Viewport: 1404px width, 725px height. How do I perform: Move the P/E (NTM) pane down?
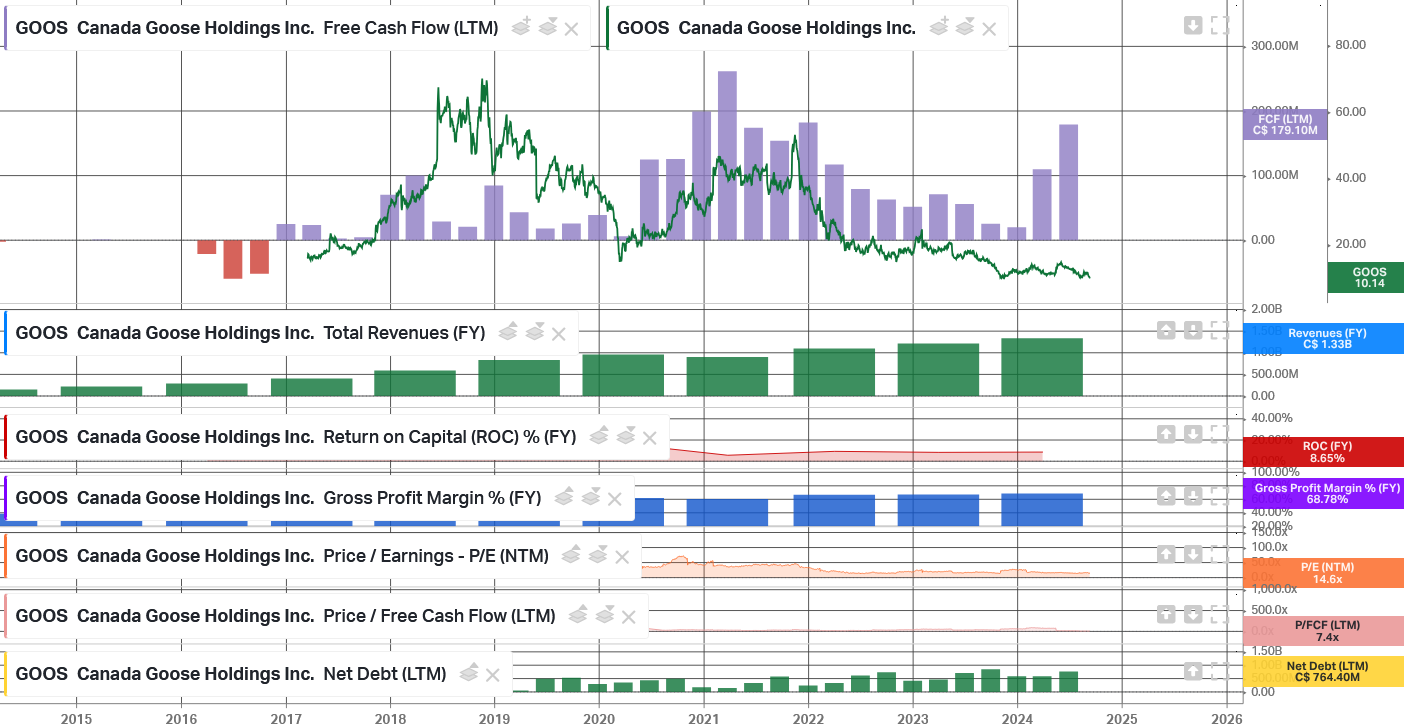[x=1193, y=553]
